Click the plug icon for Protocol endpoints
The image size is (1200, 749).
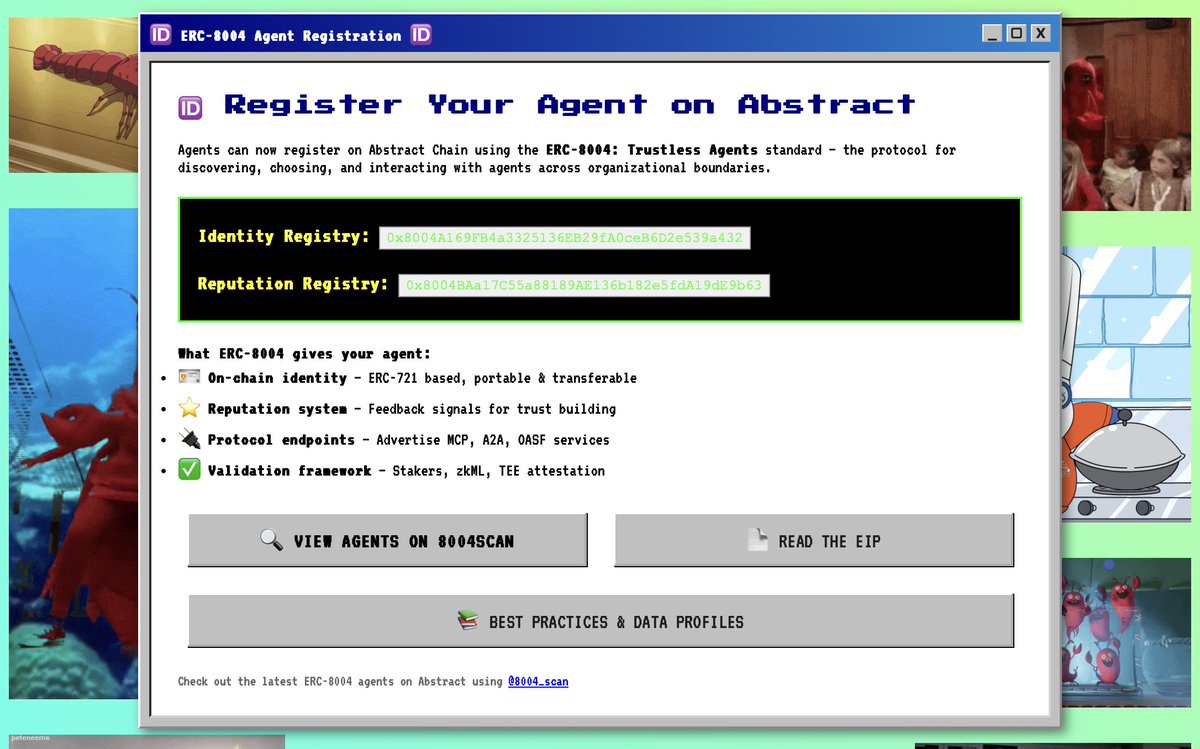(x=189, y=439)
